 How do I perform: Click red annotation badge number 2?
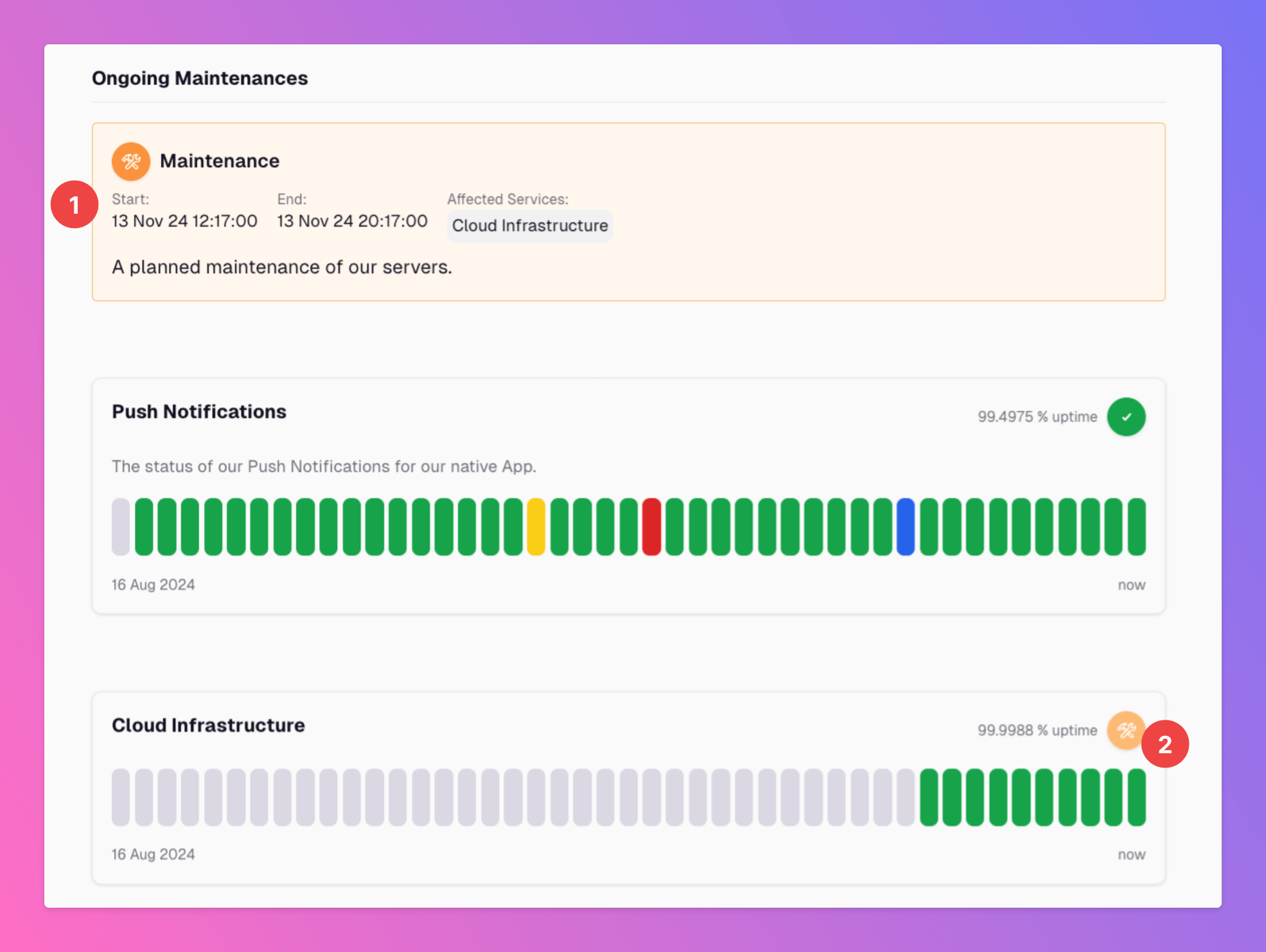1165,744
